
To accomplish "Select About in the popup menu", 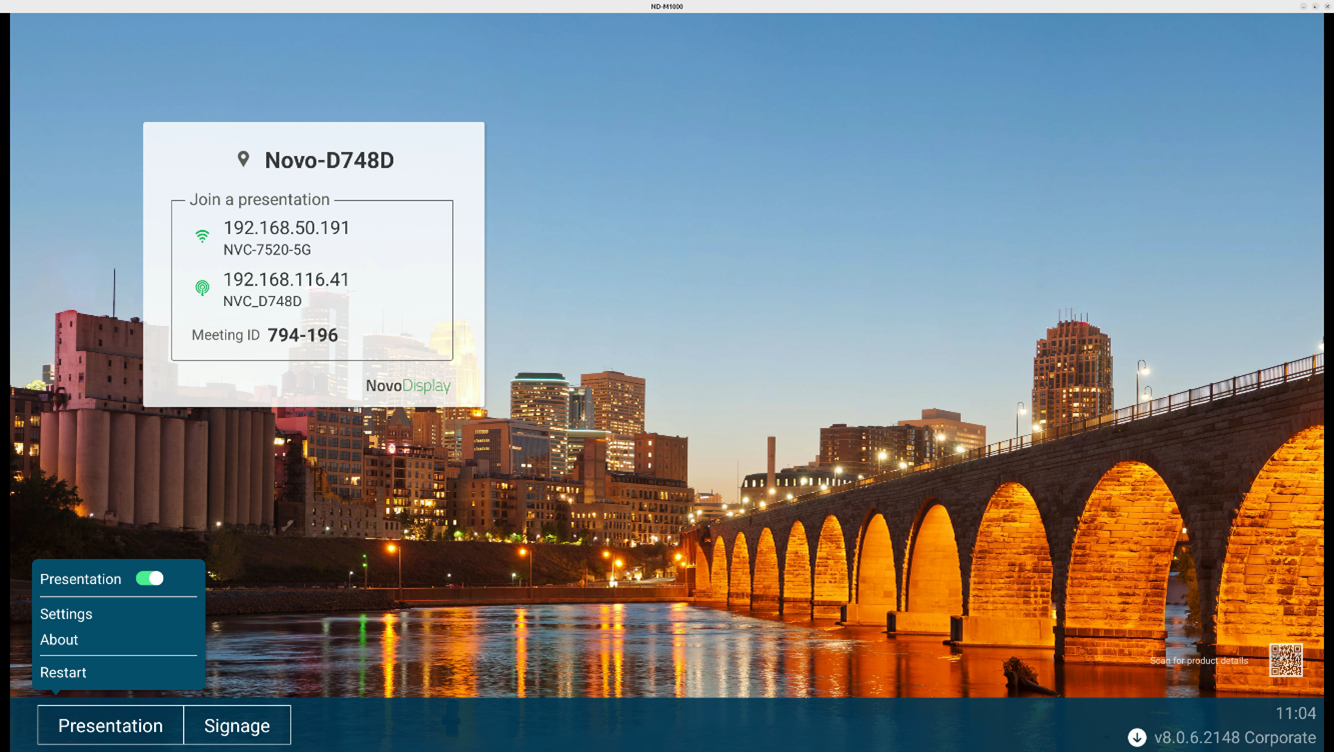I will pos(59,640).
